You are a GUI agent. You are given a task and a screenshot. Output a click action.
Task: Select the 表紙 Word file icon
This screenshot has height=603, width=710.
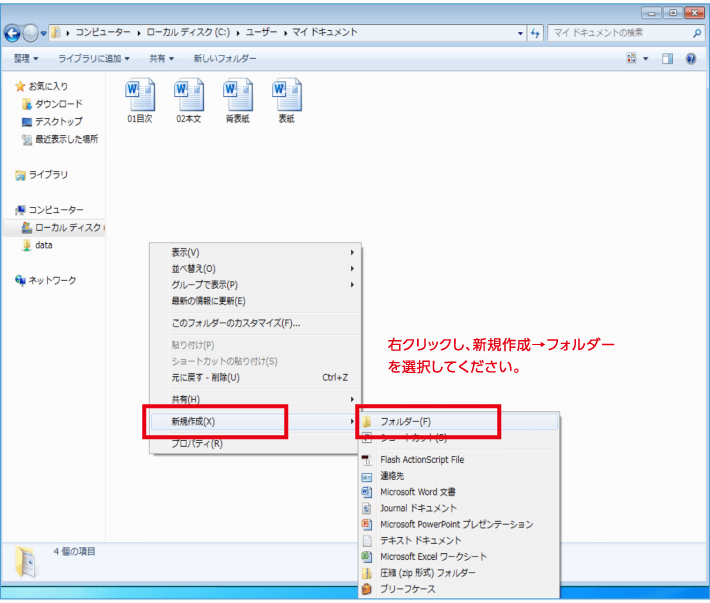(x=286, y=96)
